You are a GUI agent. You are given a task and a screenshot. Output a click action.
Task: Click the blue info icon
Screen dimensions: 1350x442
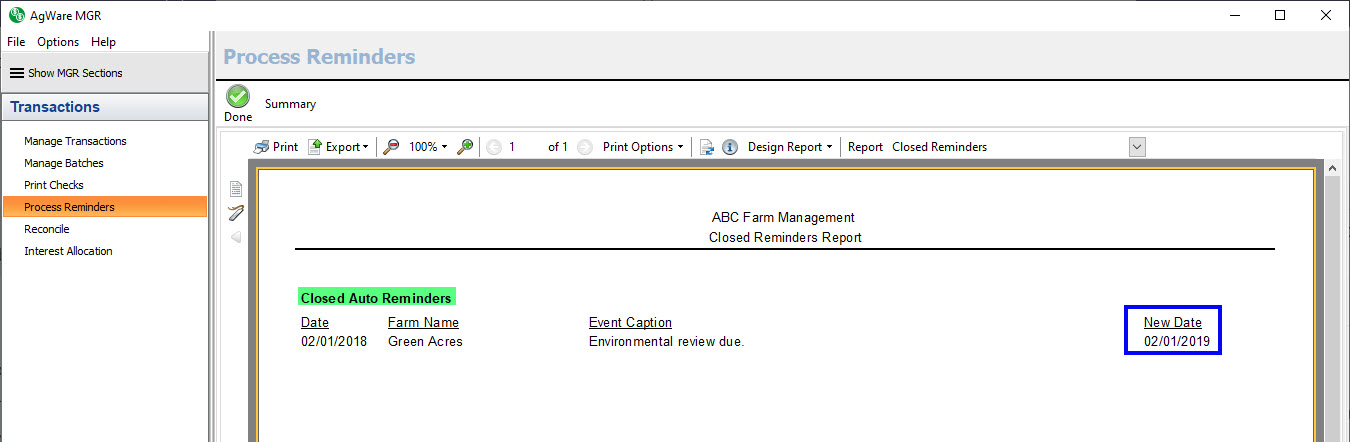click(730, 147)
